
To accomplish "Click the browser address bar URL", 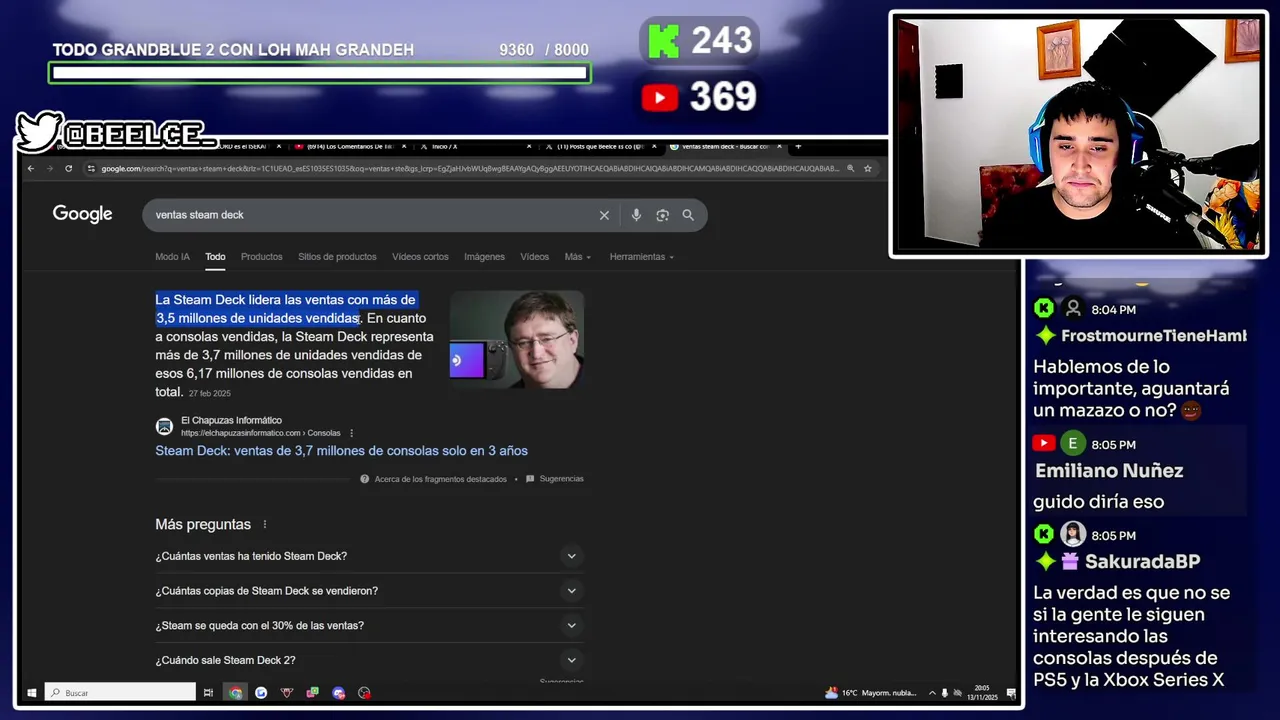I will coord(470,168).
